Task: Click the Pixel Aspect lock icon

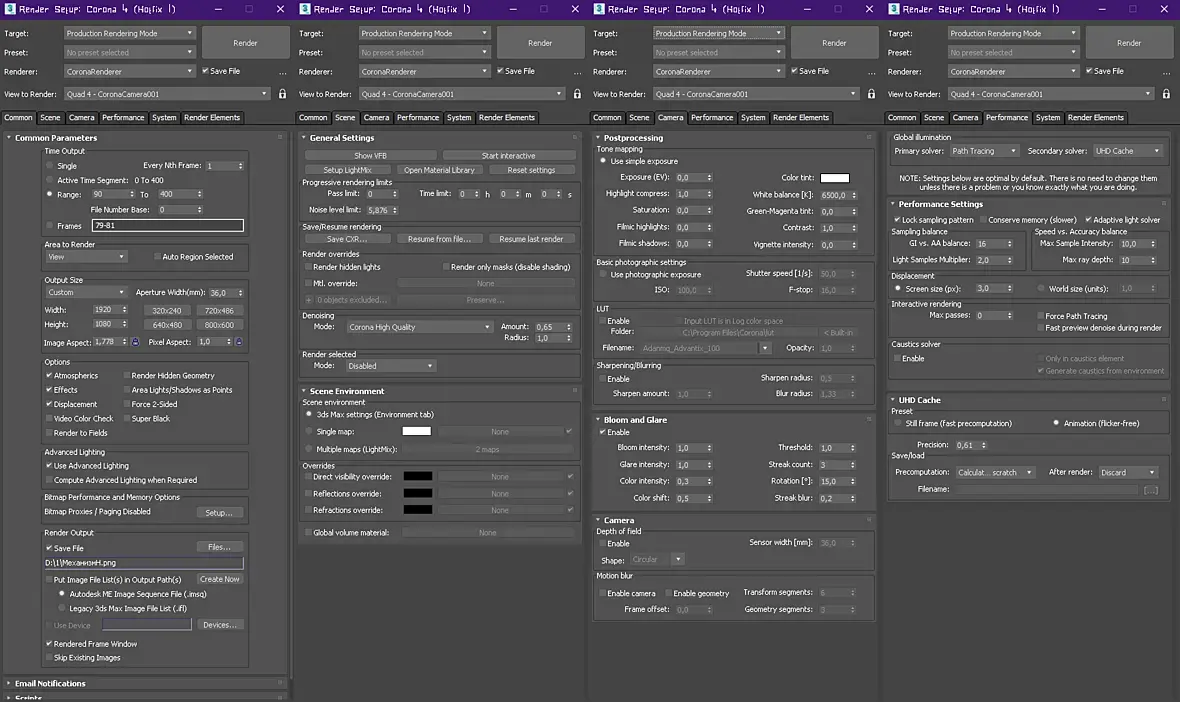Action: (239, 342)
